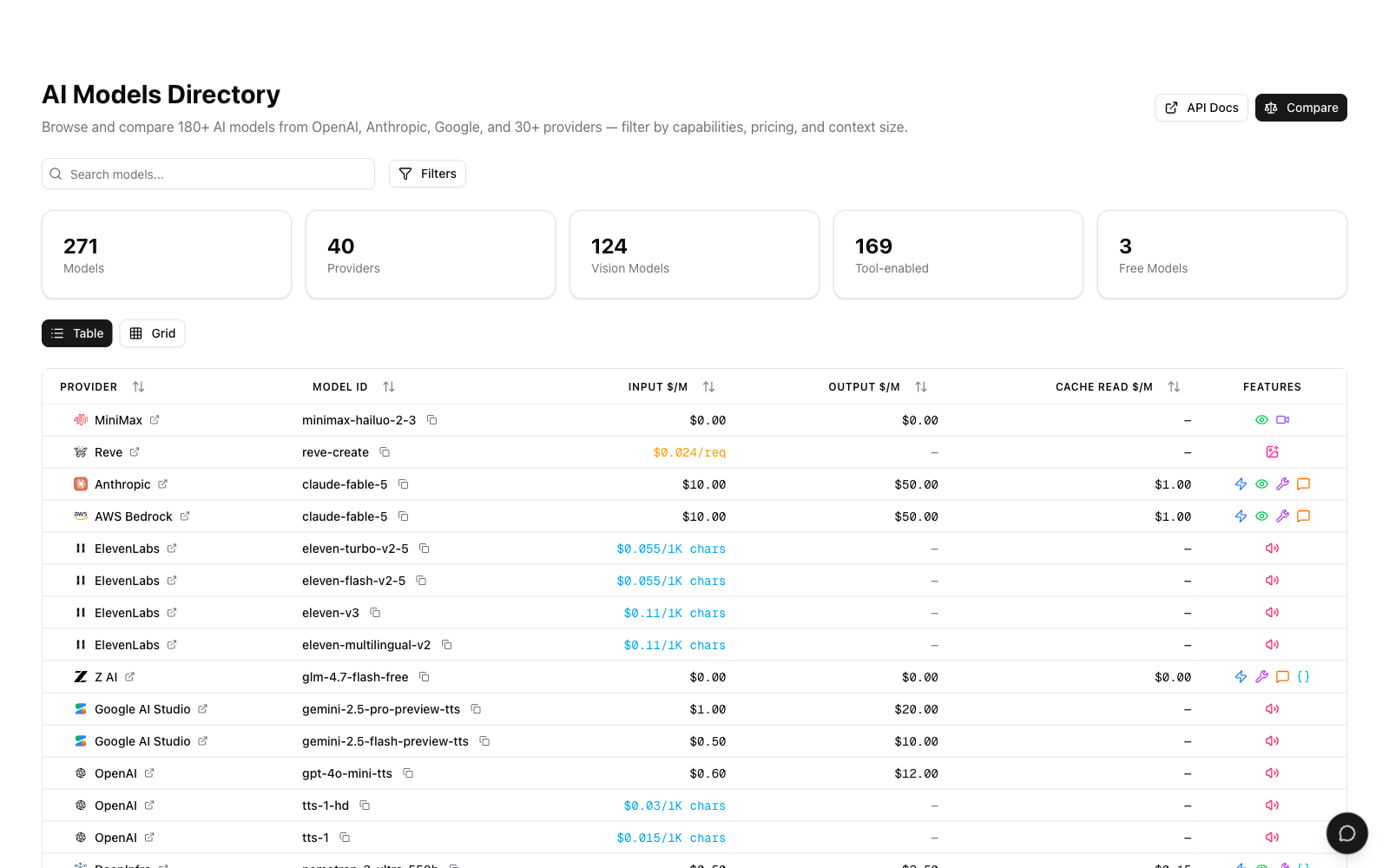1389x868 pixels.
Task: Open the Filters panel
Action: (427, 174)
